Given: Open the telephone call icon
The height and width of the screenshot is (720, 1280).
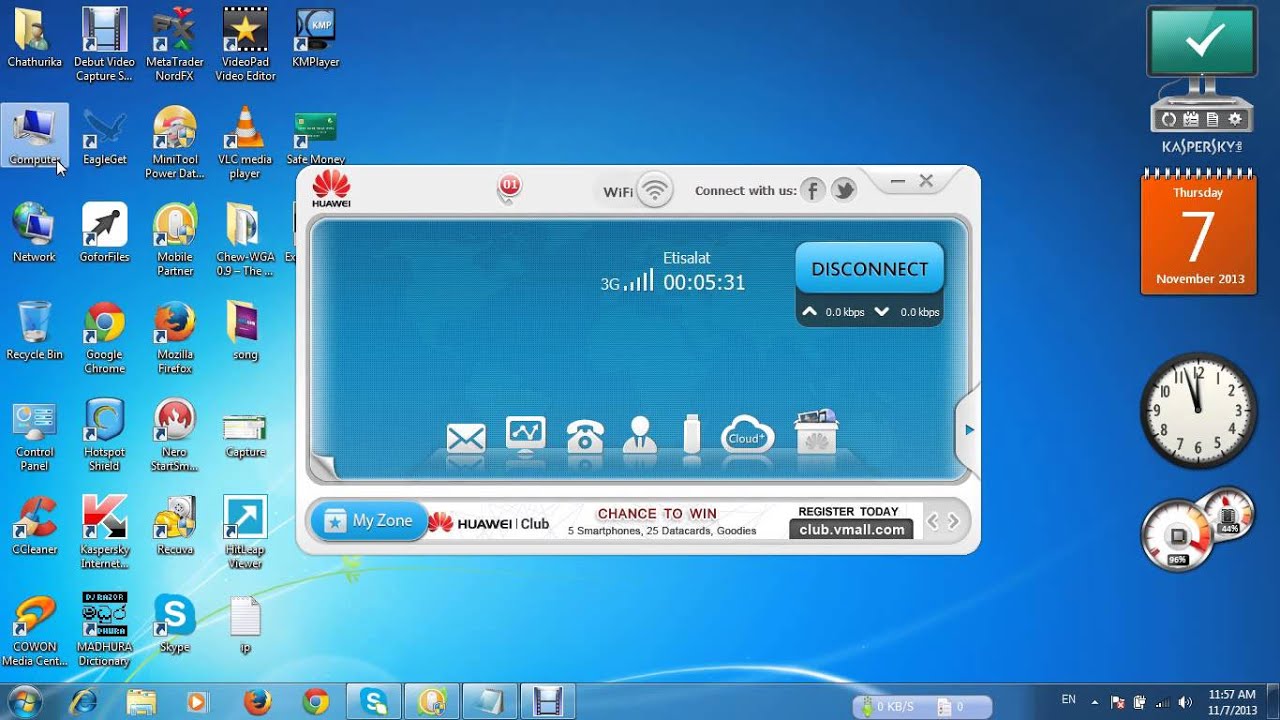Looking at the screenshot, I should click(x=585, y=436).
